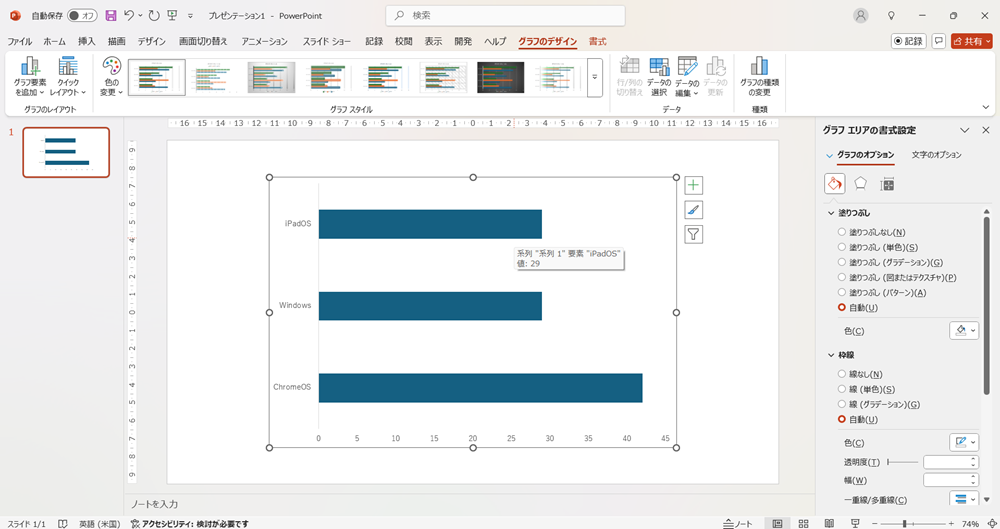Collapse the 枠線 section
The width and height of the screenshot is (1000, 529).
(x=831, y=355)
